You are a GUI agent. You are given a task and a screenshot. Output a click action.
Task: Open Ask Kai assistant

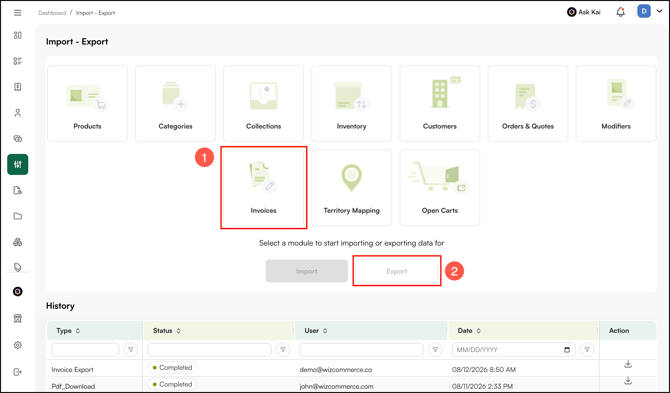pos(584,12)
